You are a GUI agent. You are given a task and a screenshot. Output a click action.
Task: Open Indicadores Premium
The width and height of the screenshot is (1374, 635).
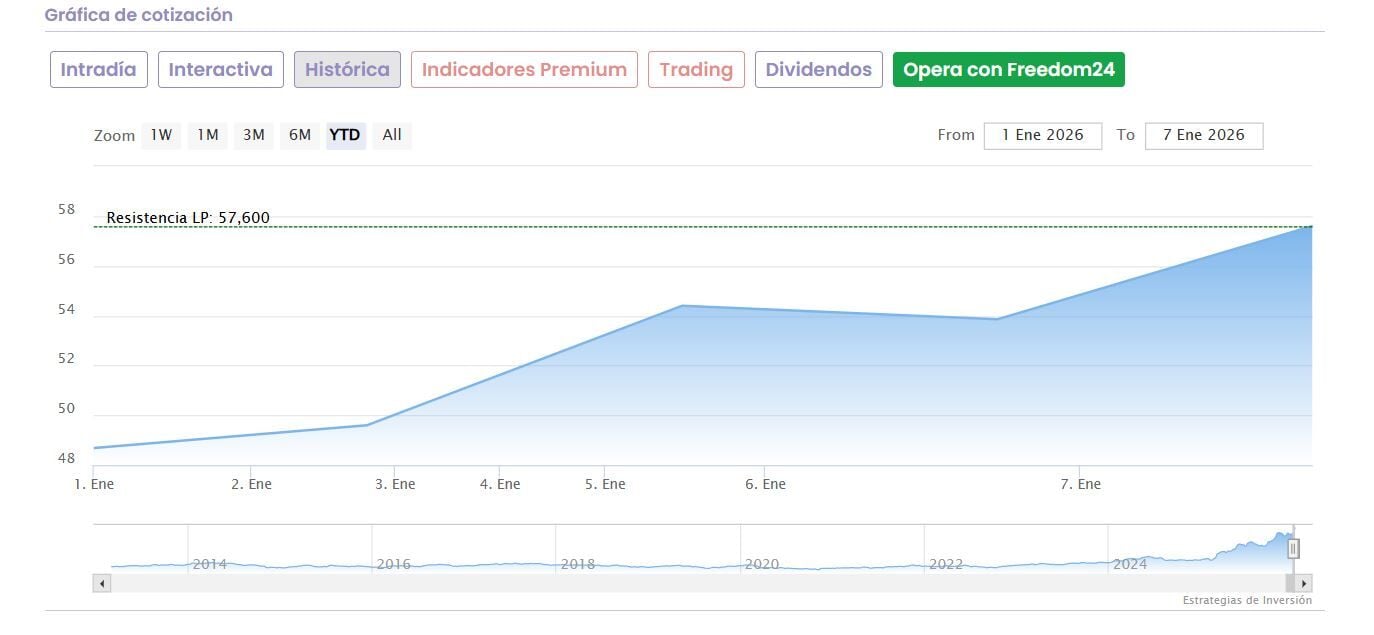[x=524, y=70]
